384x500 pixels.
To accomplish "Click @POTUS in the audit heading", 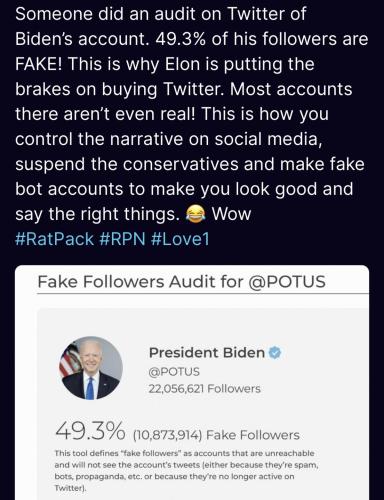I will pyautogui.click(x=287, y=281).
